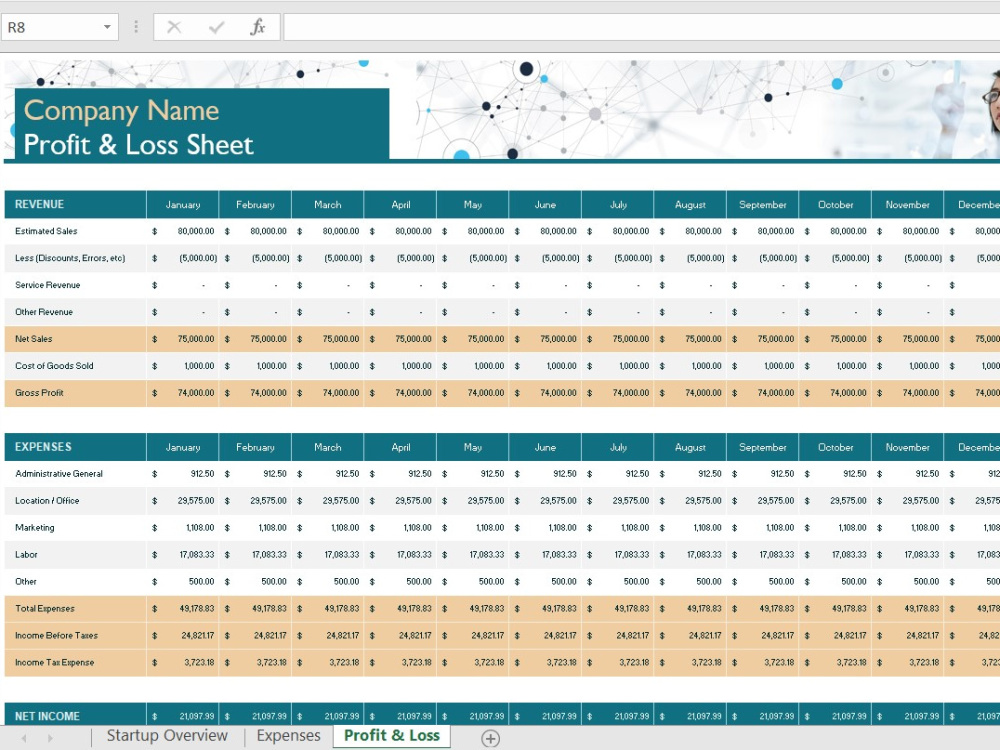Select March column header in Revenue table

[328, 205]
